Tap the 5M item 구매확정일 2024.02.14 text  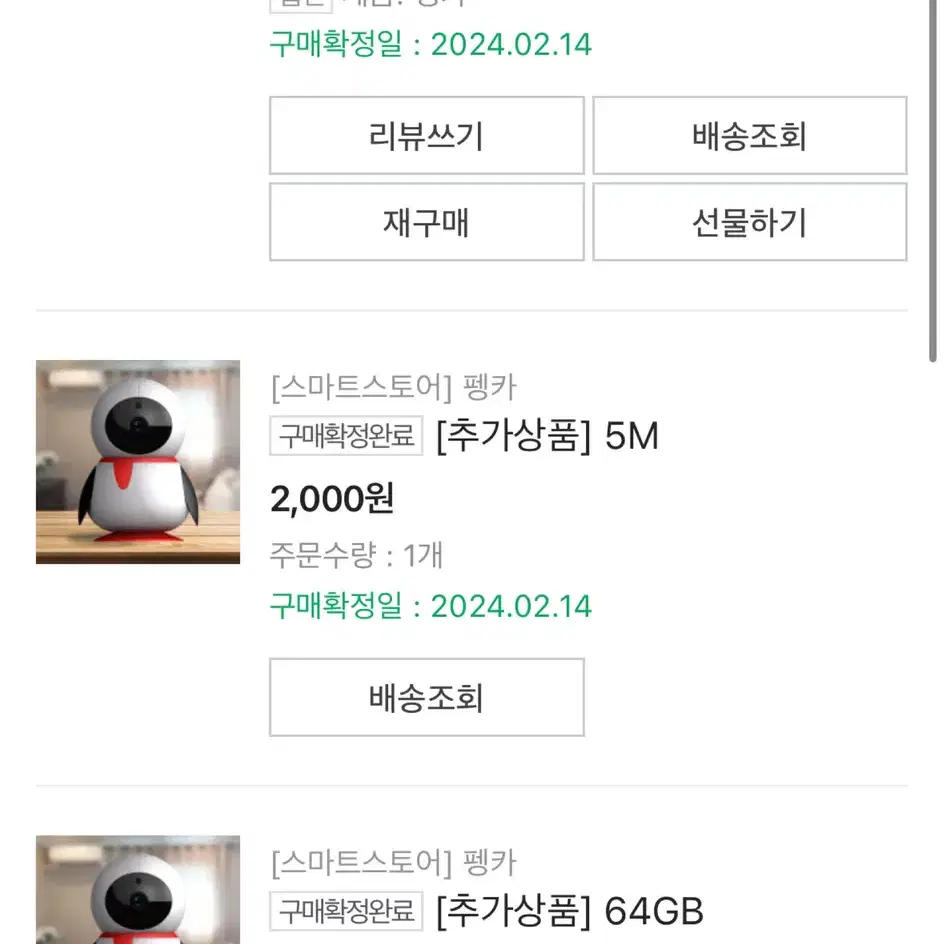[431, 606]
